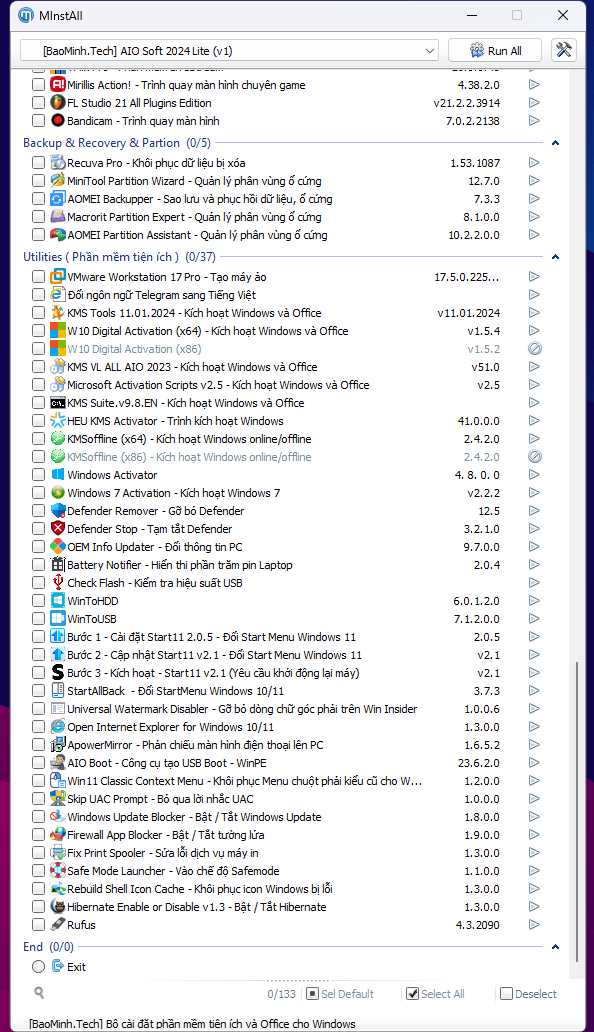
Task: Click the Safe Mode Launcher lifebuoy icon
Action: coord(58,870)
